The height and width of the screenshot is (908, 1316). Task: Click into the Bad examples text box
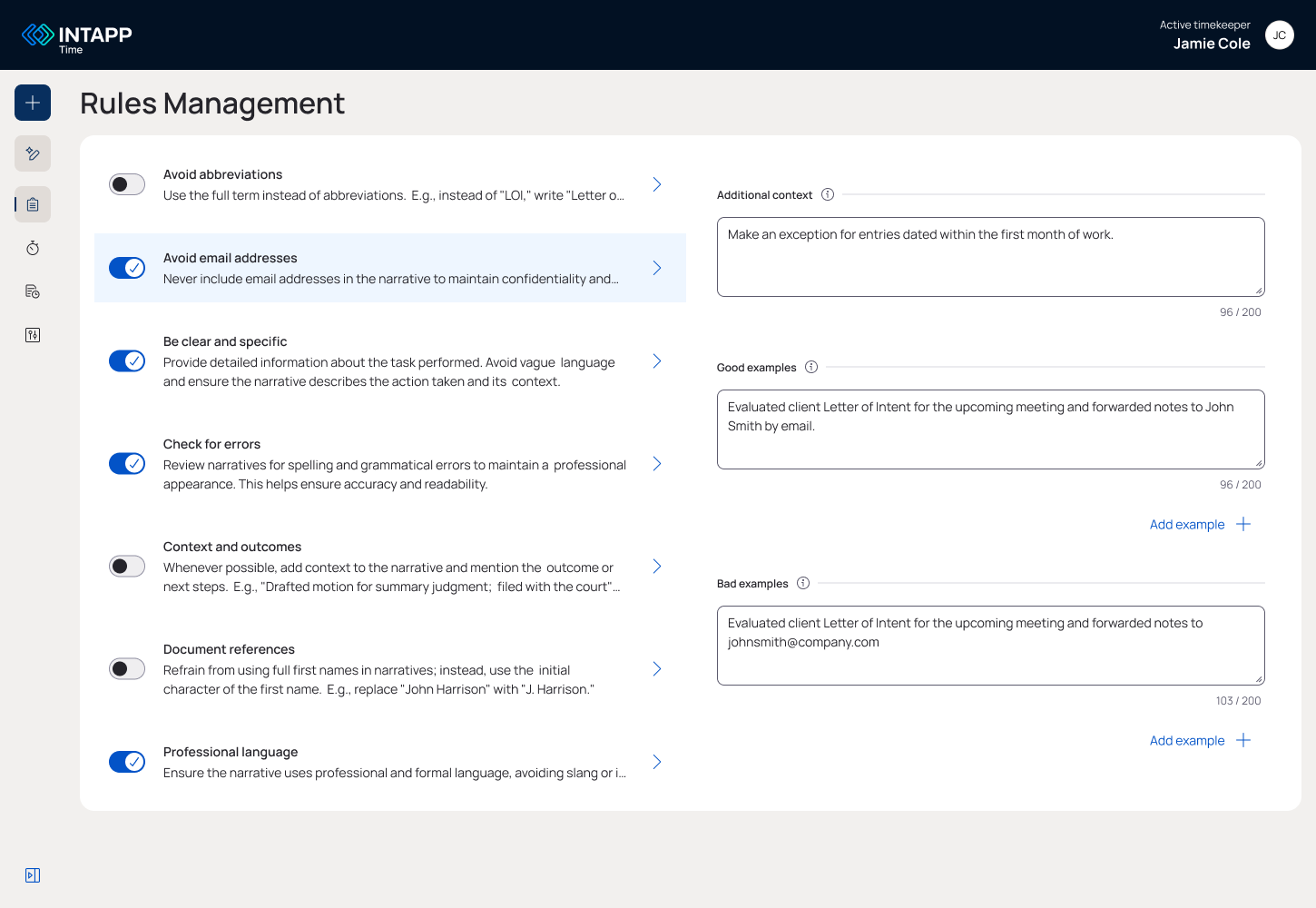(x=991, y=646)
